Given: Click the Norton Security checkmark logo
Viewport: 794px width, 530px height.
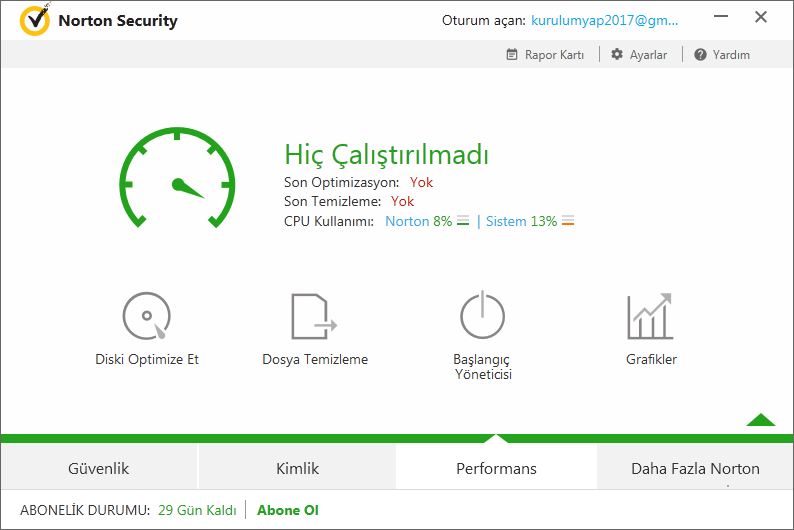Looking at the screenshot, I should (34, 21).
